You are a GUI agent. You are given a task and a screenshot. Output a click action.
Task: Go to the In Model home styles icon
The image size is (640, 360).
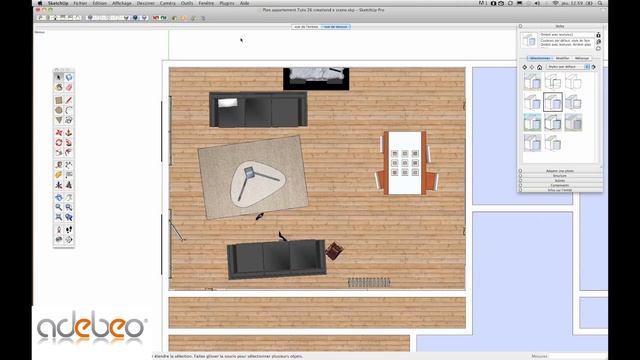(539, 67)
